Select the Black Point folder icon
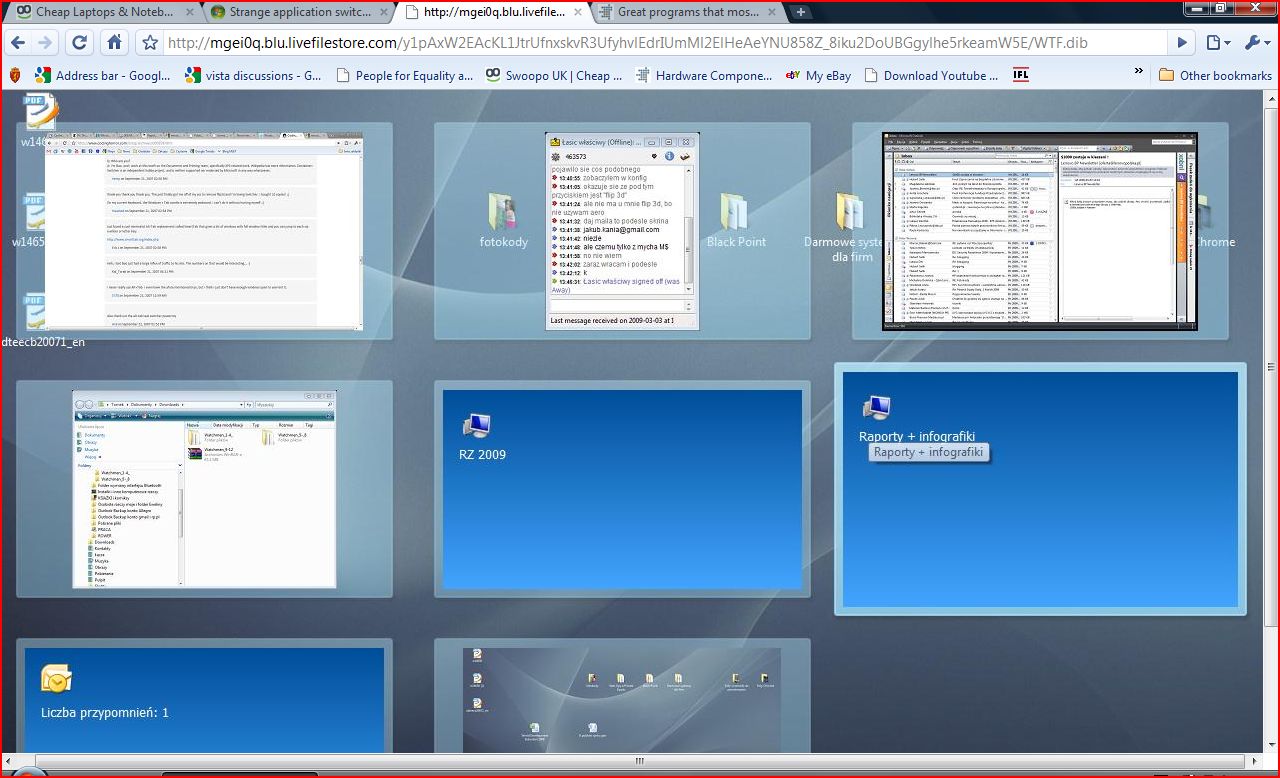This screenshot has width=1280, height=778. tap(735, 211)
